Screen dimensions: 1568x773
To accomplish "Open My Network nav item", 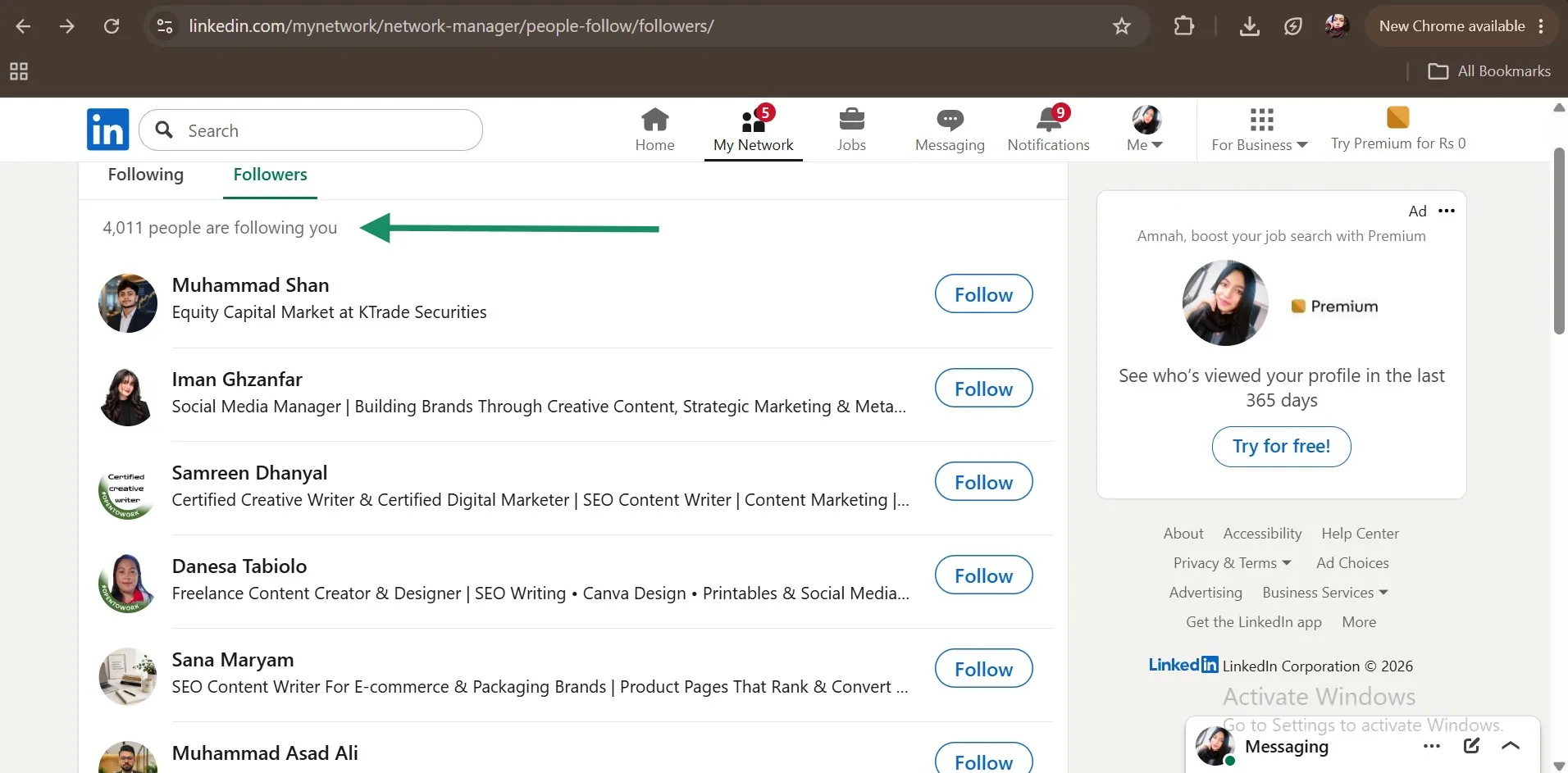I will click(x=753, y=130).
